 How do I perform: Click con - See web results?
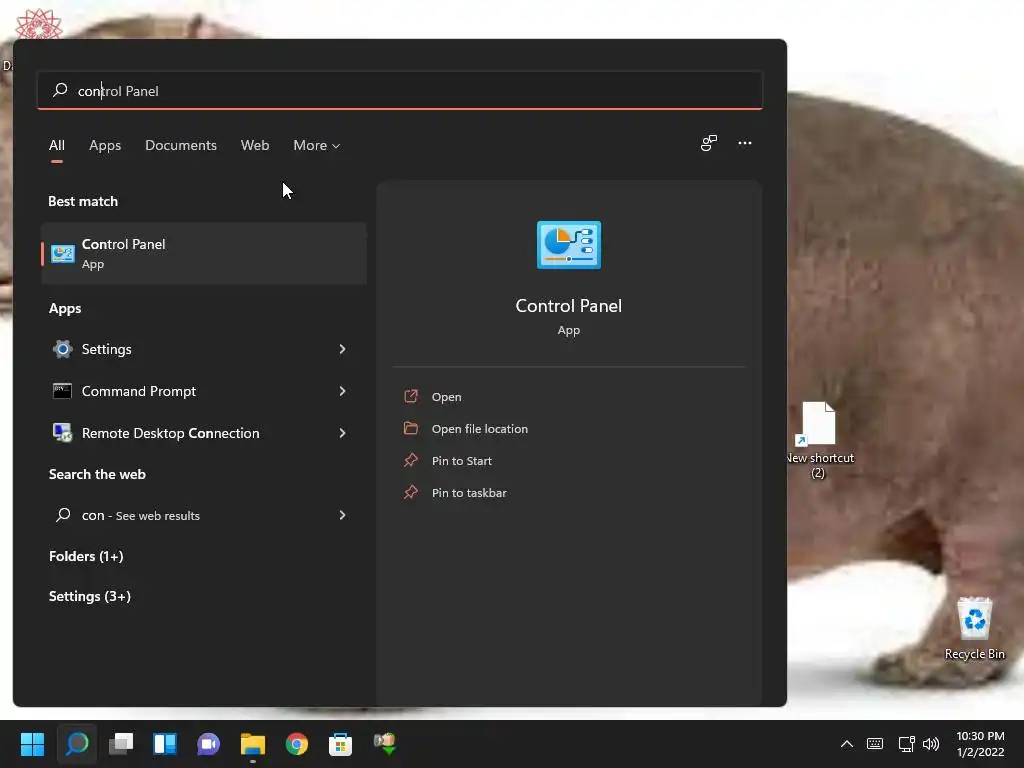pos(140,515)
